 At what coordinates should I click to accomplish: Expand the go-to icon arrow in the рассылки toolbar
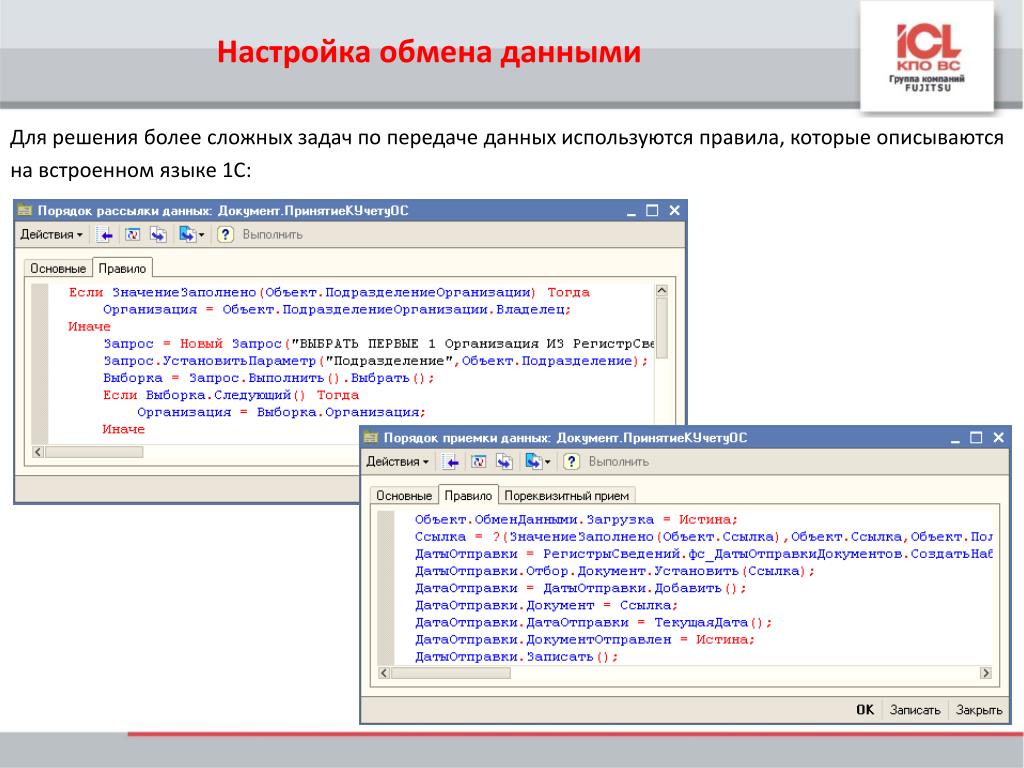tap(201, 236)
